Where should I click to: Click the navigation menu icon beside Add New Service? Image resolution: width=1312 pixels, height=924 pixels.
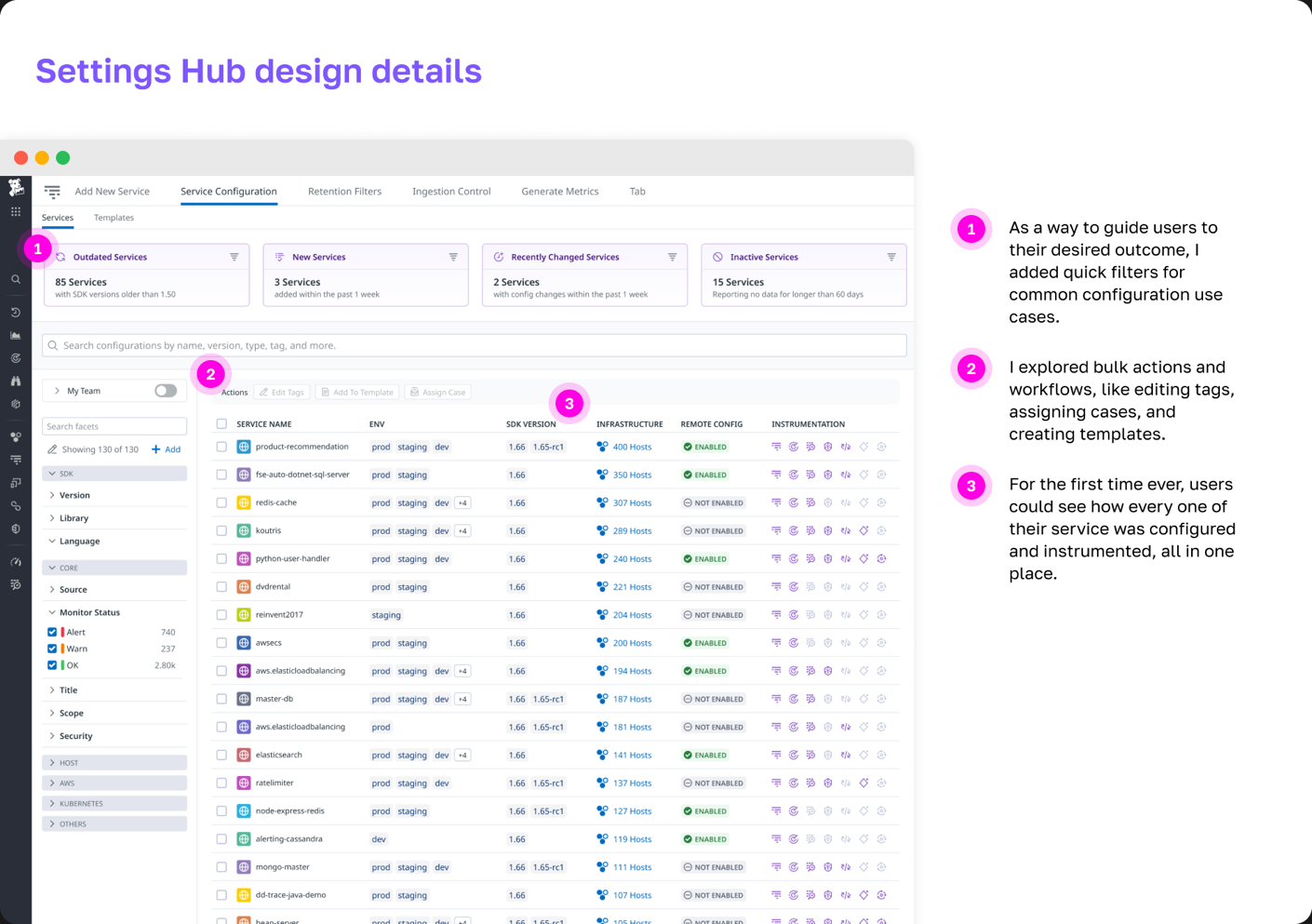coord(52,192)
